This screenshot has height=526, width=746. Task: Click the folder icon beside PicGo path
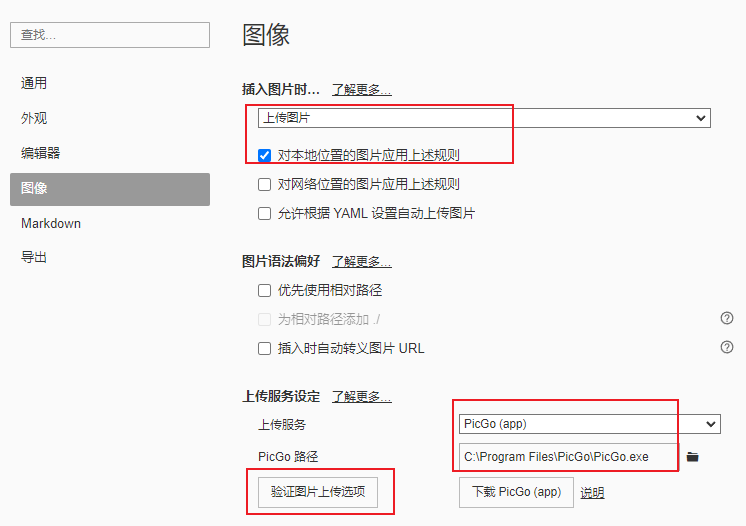(692, 457)
